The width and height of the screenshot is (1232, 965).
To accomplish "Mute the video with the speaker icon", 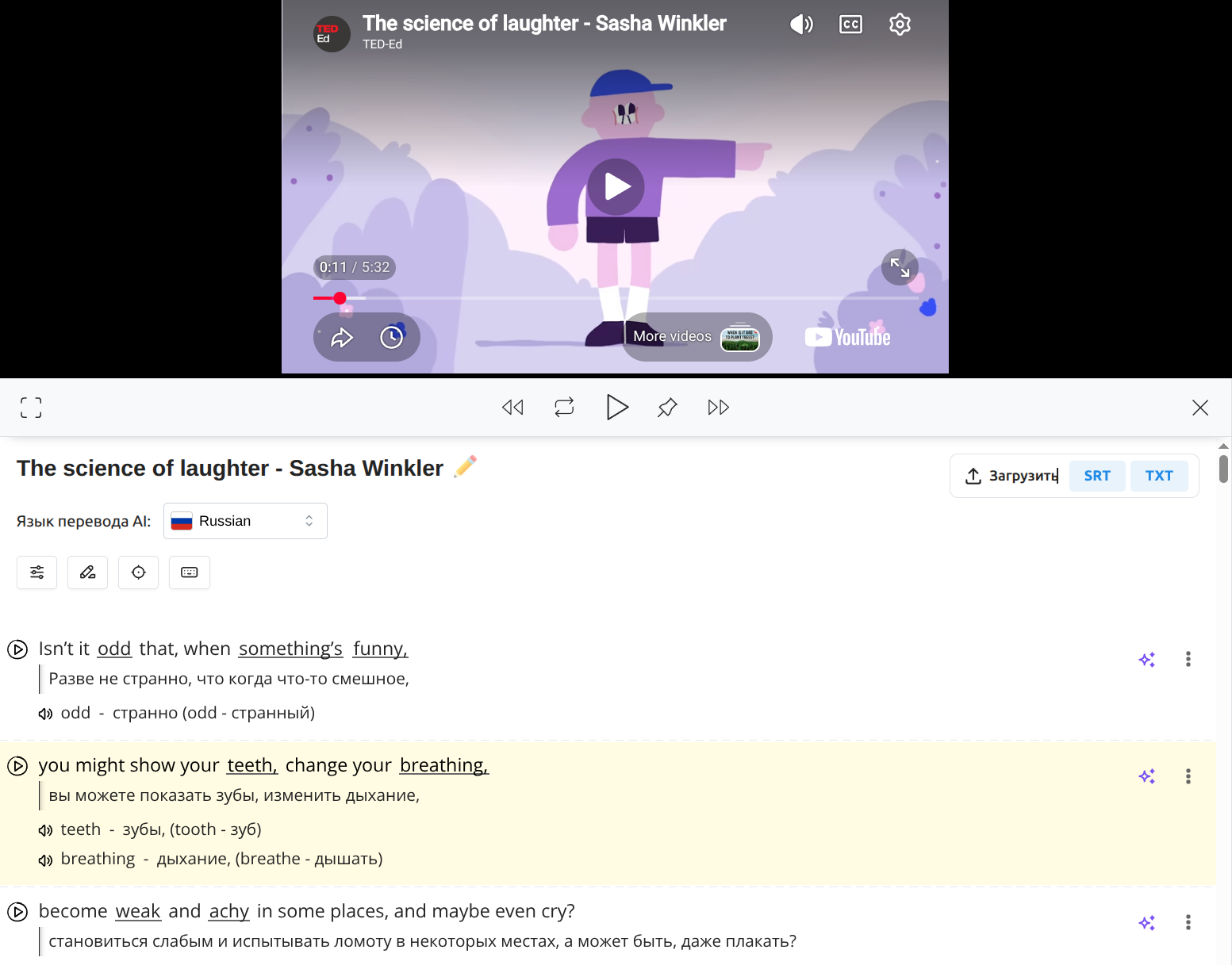I will click(801, 25).
